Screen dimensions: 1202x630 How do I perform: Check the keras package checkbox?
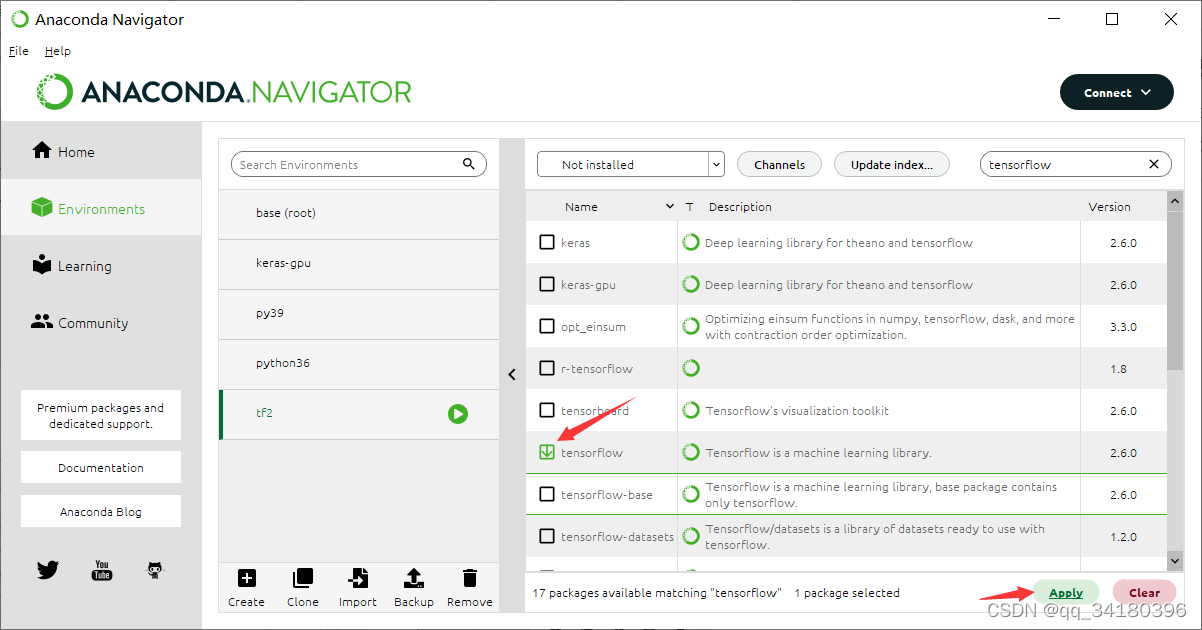pos(547,242)
